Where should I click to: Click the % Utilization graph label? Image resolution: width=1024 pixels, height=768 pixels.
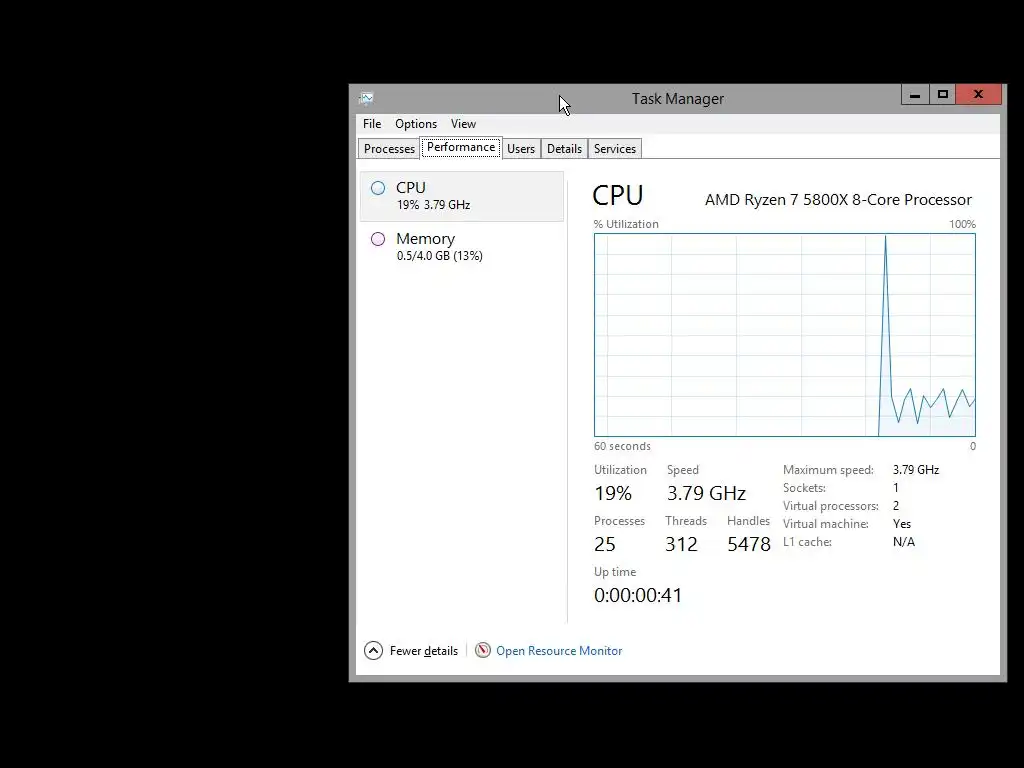point(626,224)
